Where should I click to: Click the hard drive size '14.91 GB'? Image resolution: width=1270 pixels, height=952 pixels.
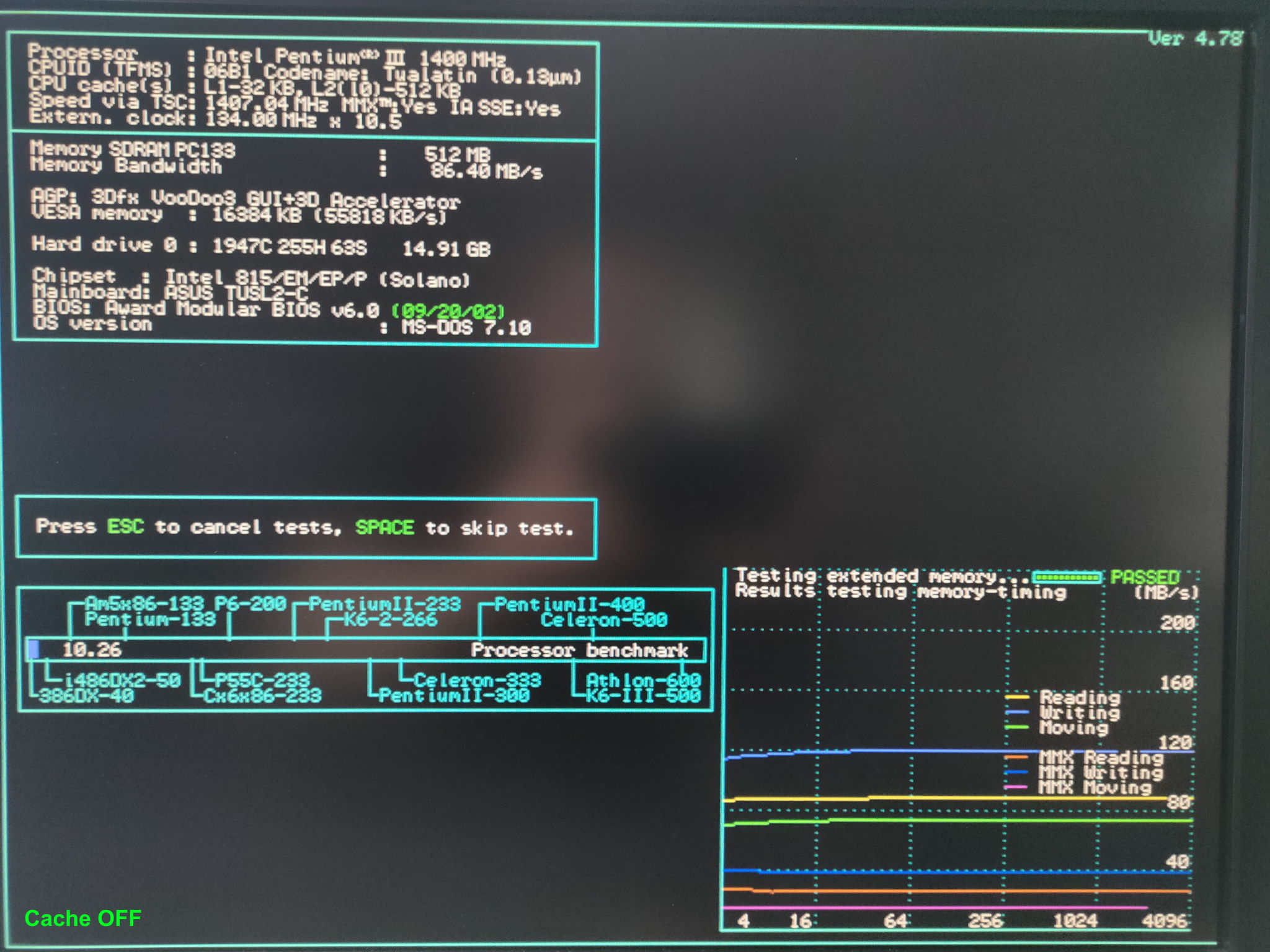(x=446, y=249)
